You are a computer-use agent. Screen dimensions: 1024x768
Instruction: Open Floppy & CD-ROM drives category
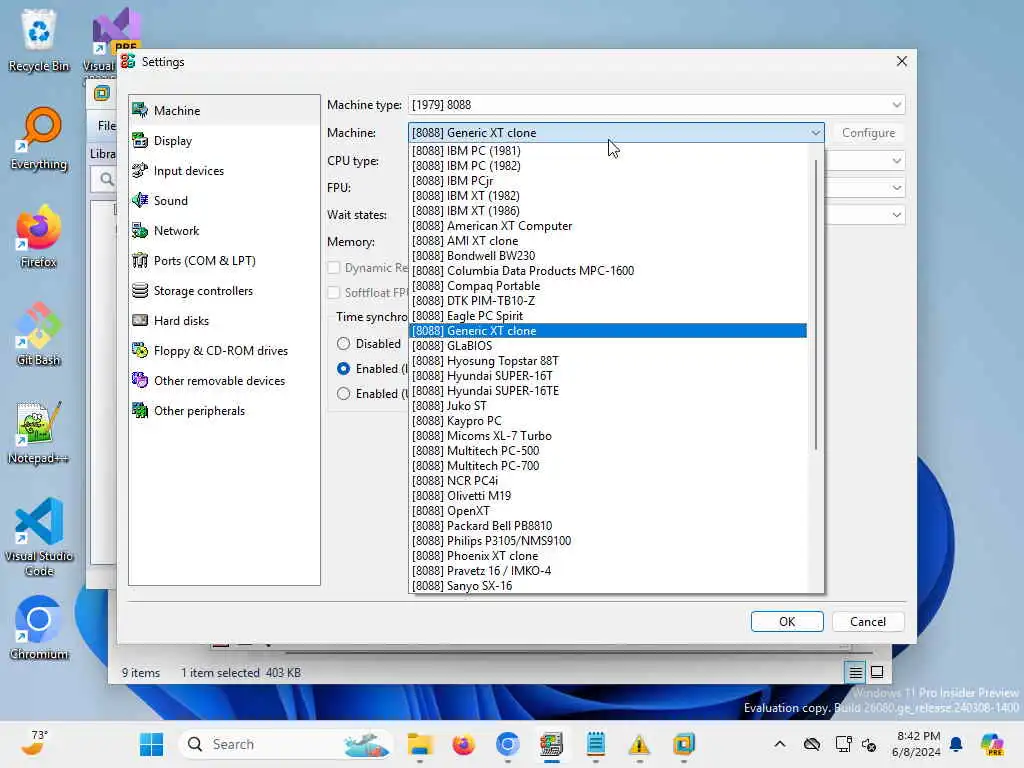pyautogui.click(x=224, y=351)
